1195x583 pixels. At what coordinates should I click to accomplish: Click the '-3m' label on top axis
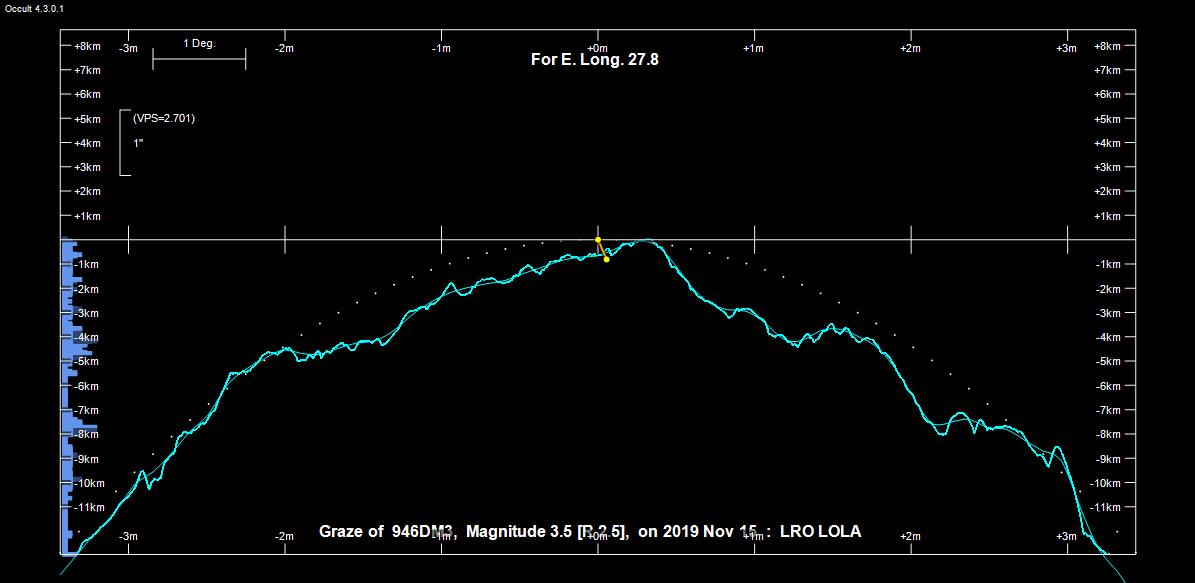(x=129, y=48)
